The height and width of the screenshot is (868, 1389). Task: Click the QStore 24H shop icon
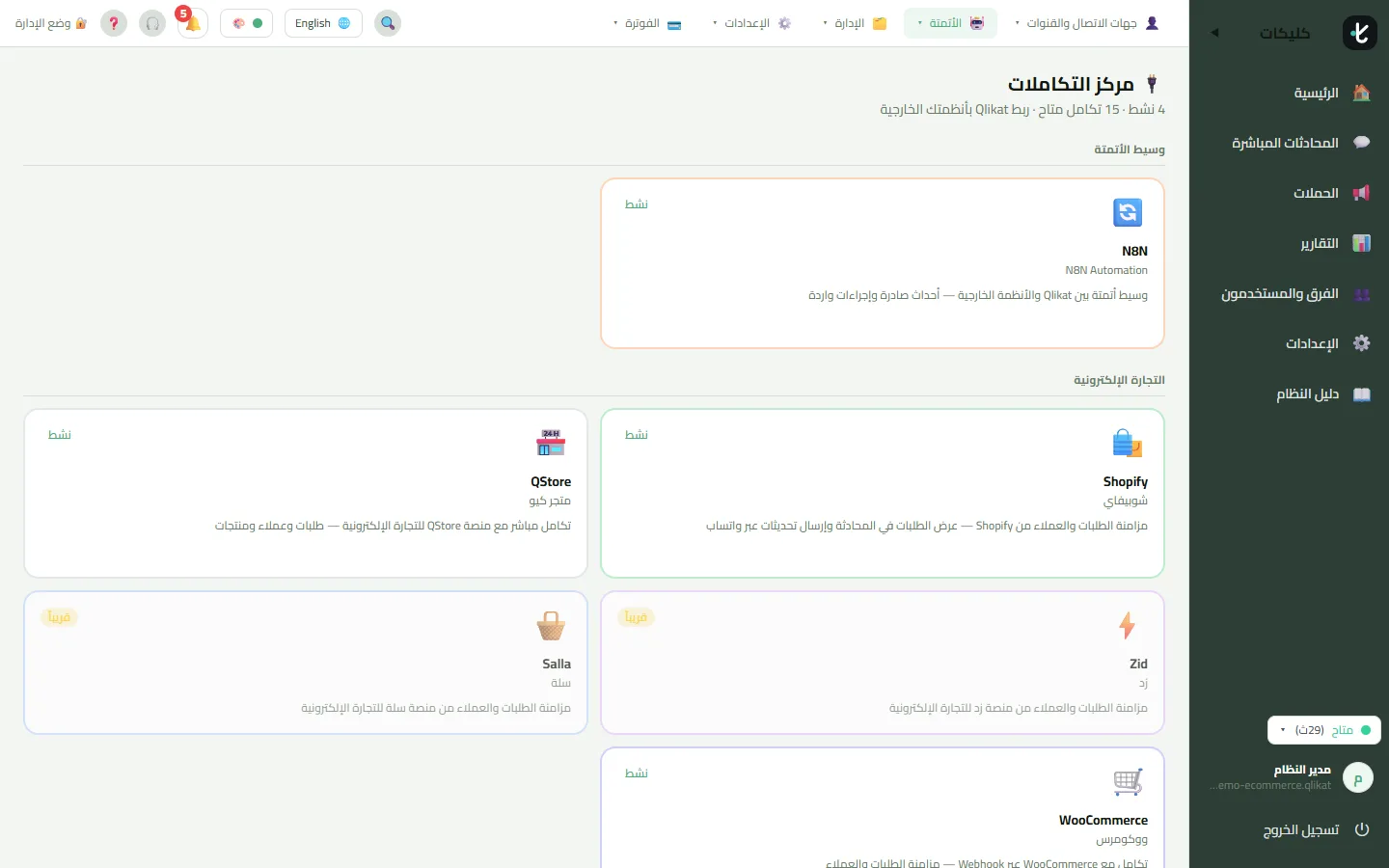pos(551,443)
